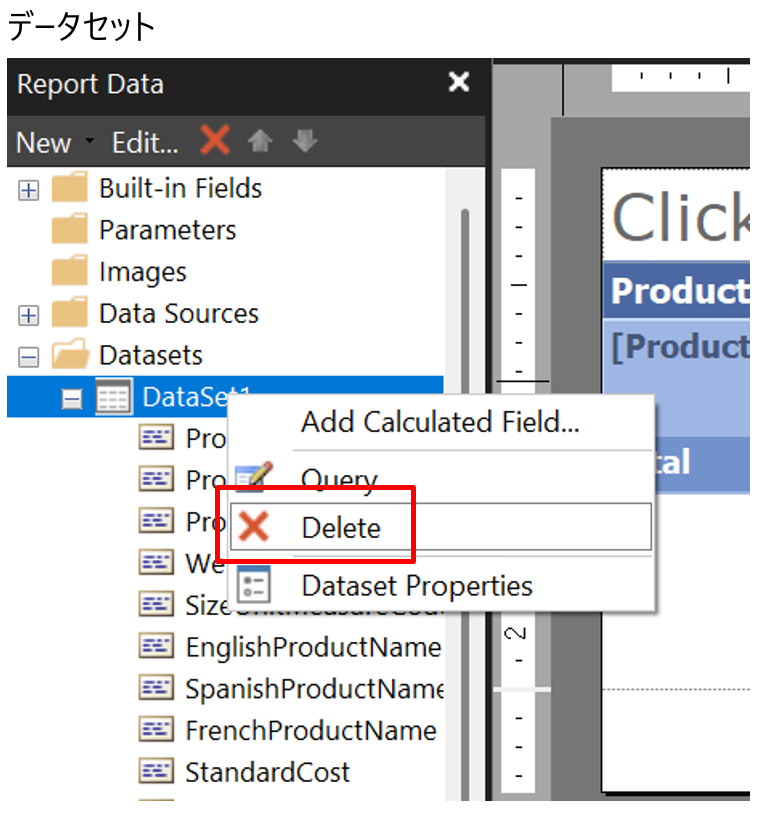Select Add Calculated Field menu item
The width and height of the screenshot is (766, 817).
[439, 422]
